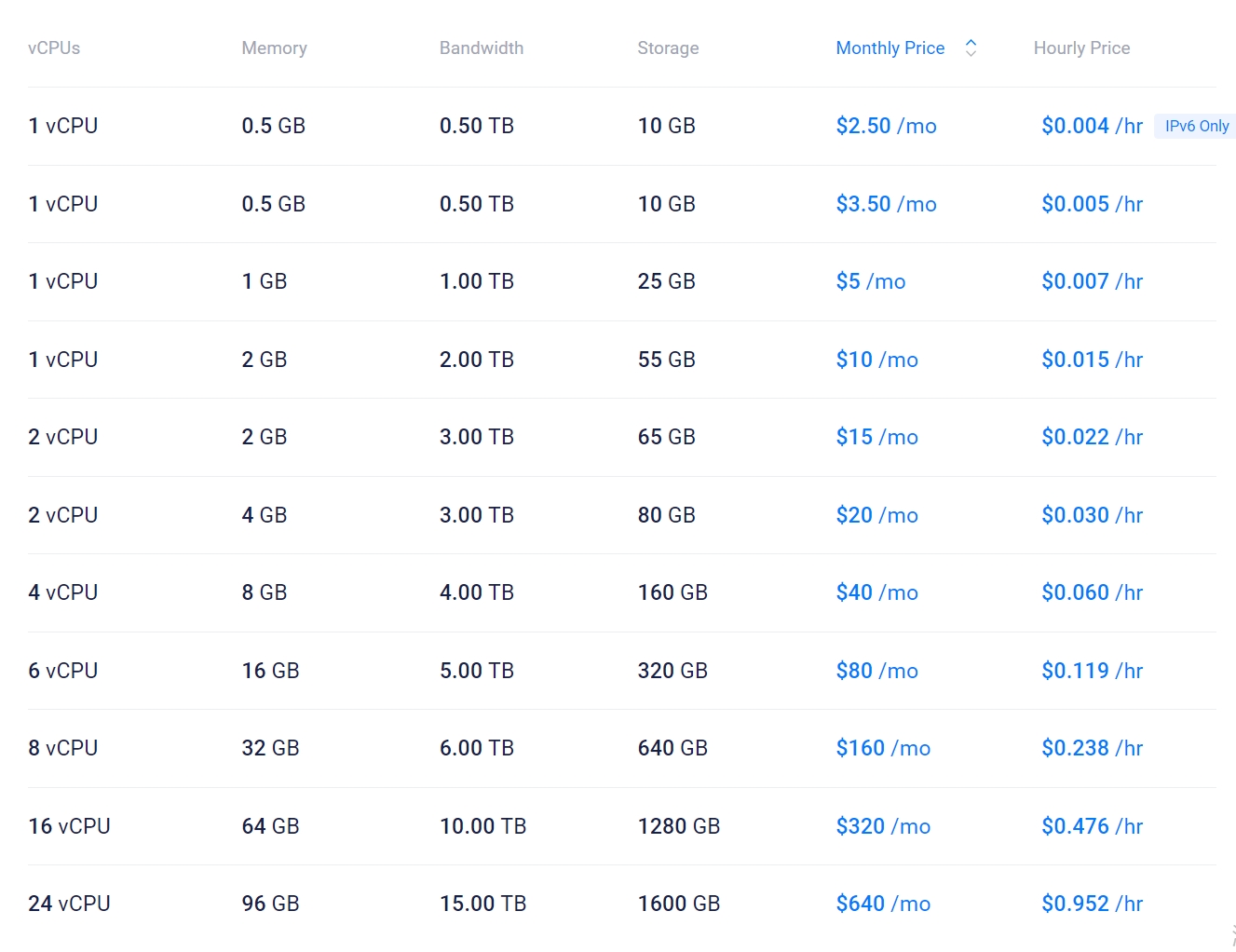The image size is (1236, 952).
Task: Click the $0.022 /hr hourly price
Action: pos(1092,437)
